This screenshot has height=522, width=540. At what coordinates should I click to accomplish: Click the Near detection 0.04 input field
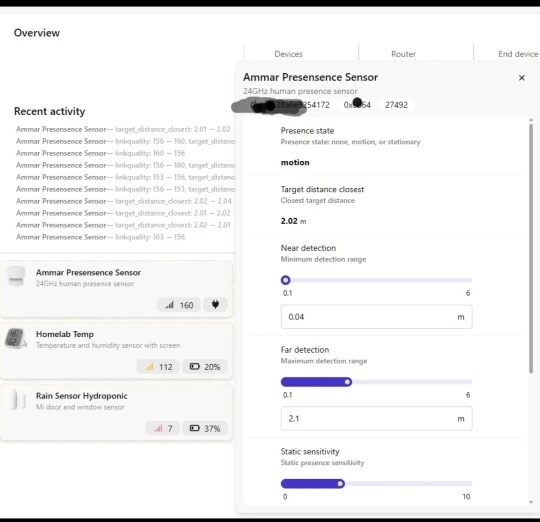point(376,317)
